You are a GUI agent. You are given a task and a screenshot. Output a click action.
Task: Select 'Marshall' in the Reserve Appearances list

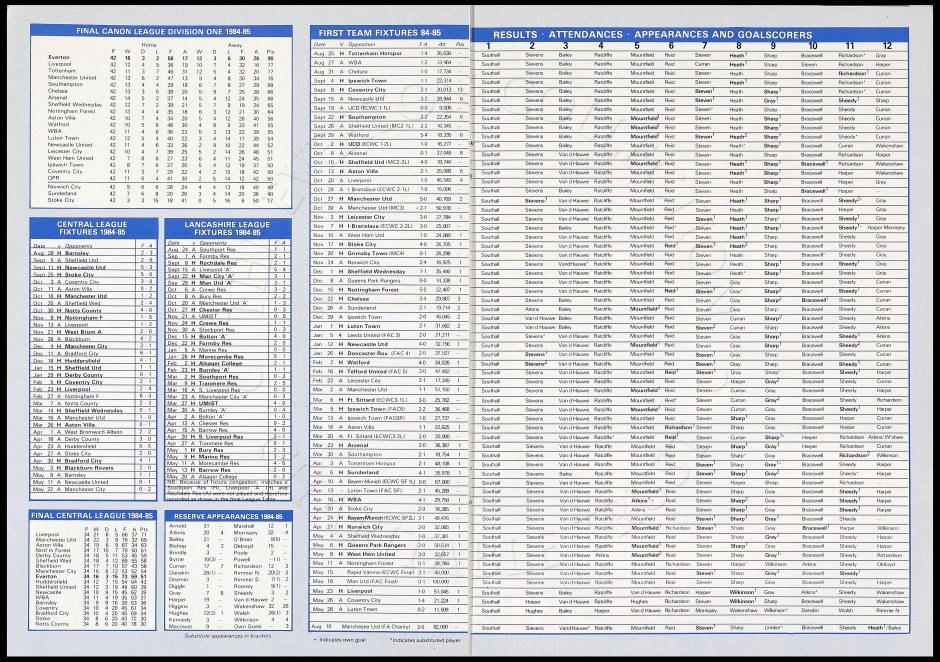(243, 526)
